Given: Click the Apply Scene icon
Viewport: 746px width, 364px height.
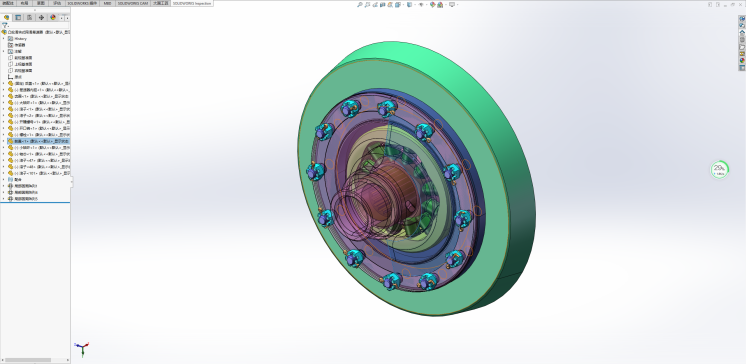Looking at the screenshot, I should [440, 5].
